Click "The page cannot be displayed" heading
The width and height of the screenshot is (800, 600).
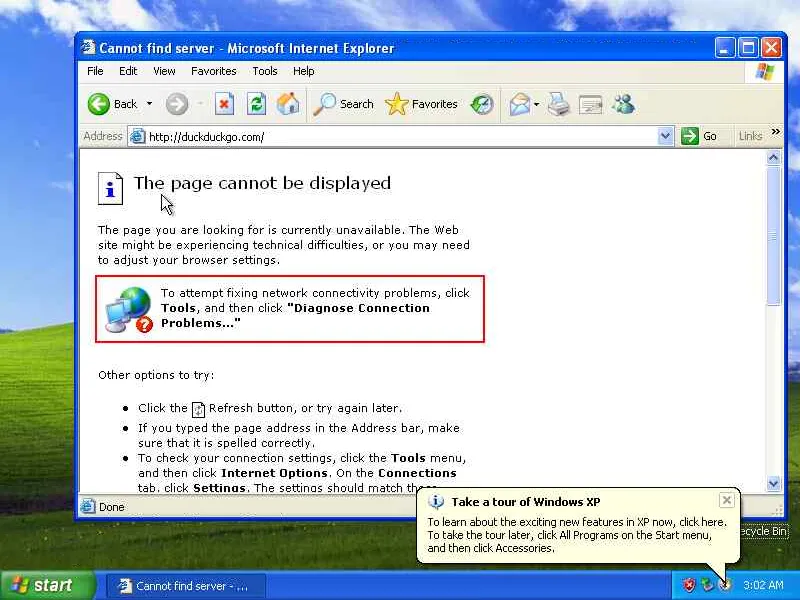(x=262, y=183)
